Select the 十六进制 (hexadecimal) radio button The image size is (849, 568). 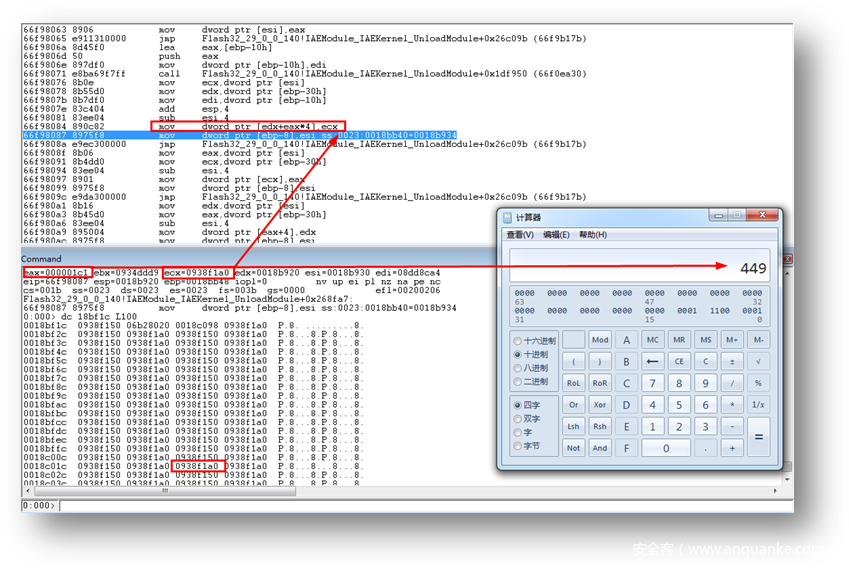point(517,341)
